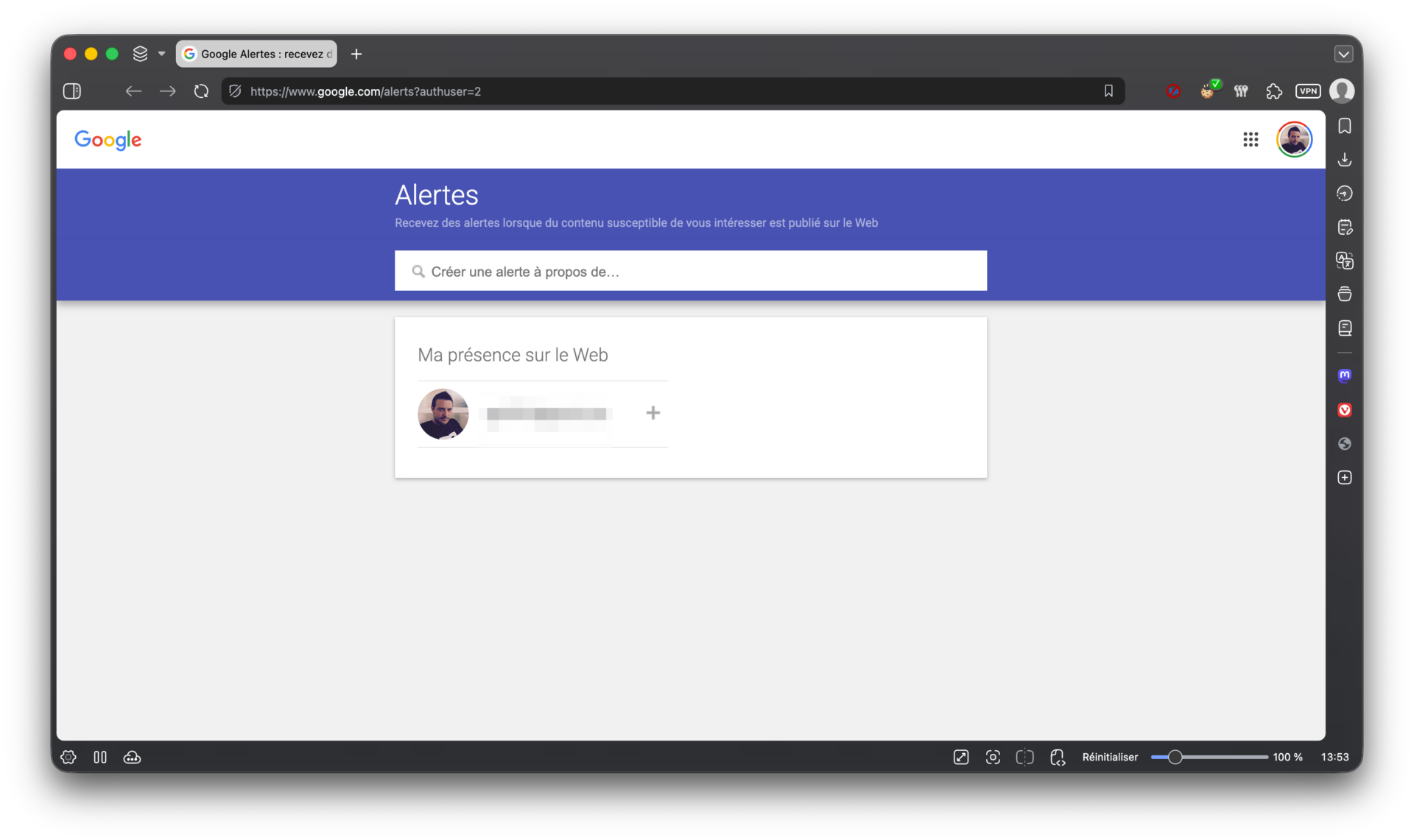Click 'Ma présence sur le Web' heading
1414x840 pixels.
pyautogui.click(x=513, y=355)
